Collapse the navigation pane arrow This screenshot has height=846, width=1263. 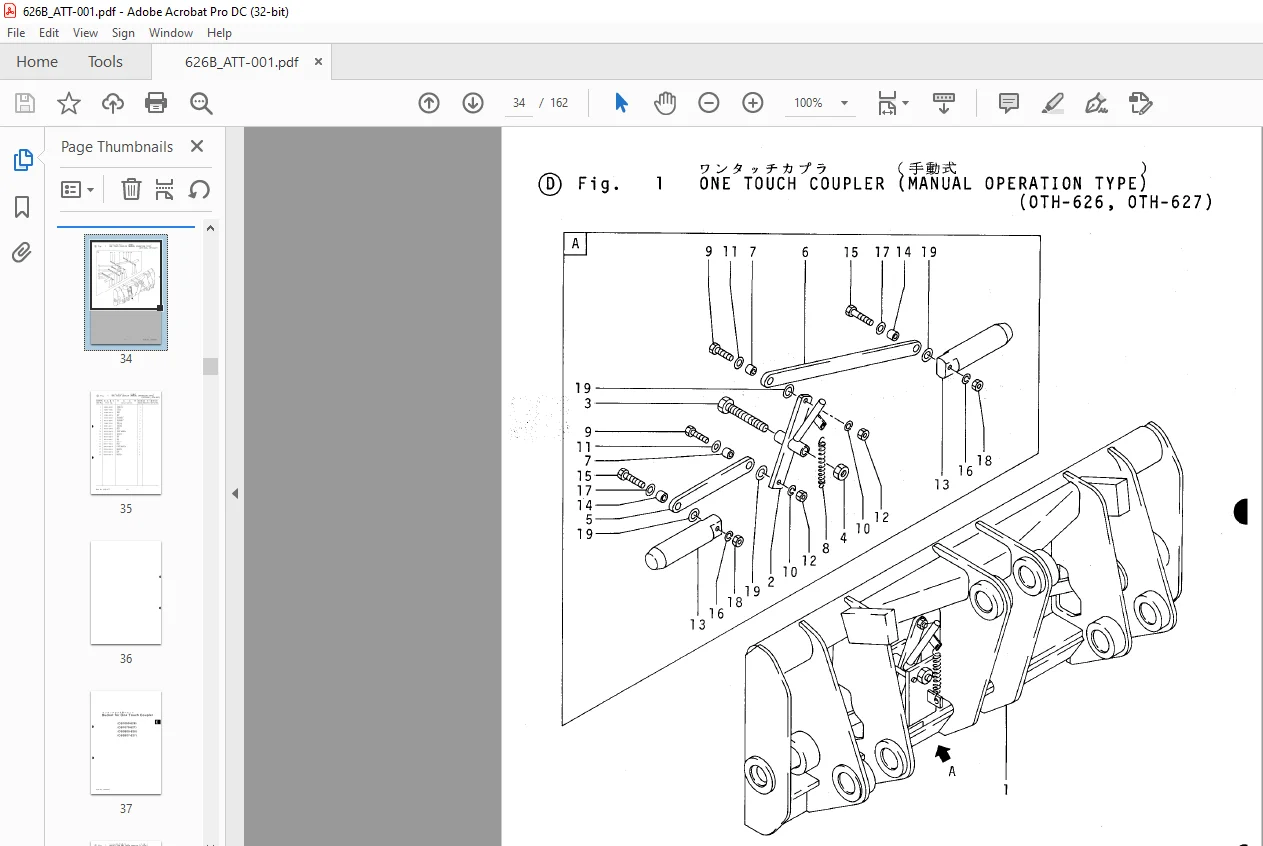pyautogui.click(x=235, y=493)
